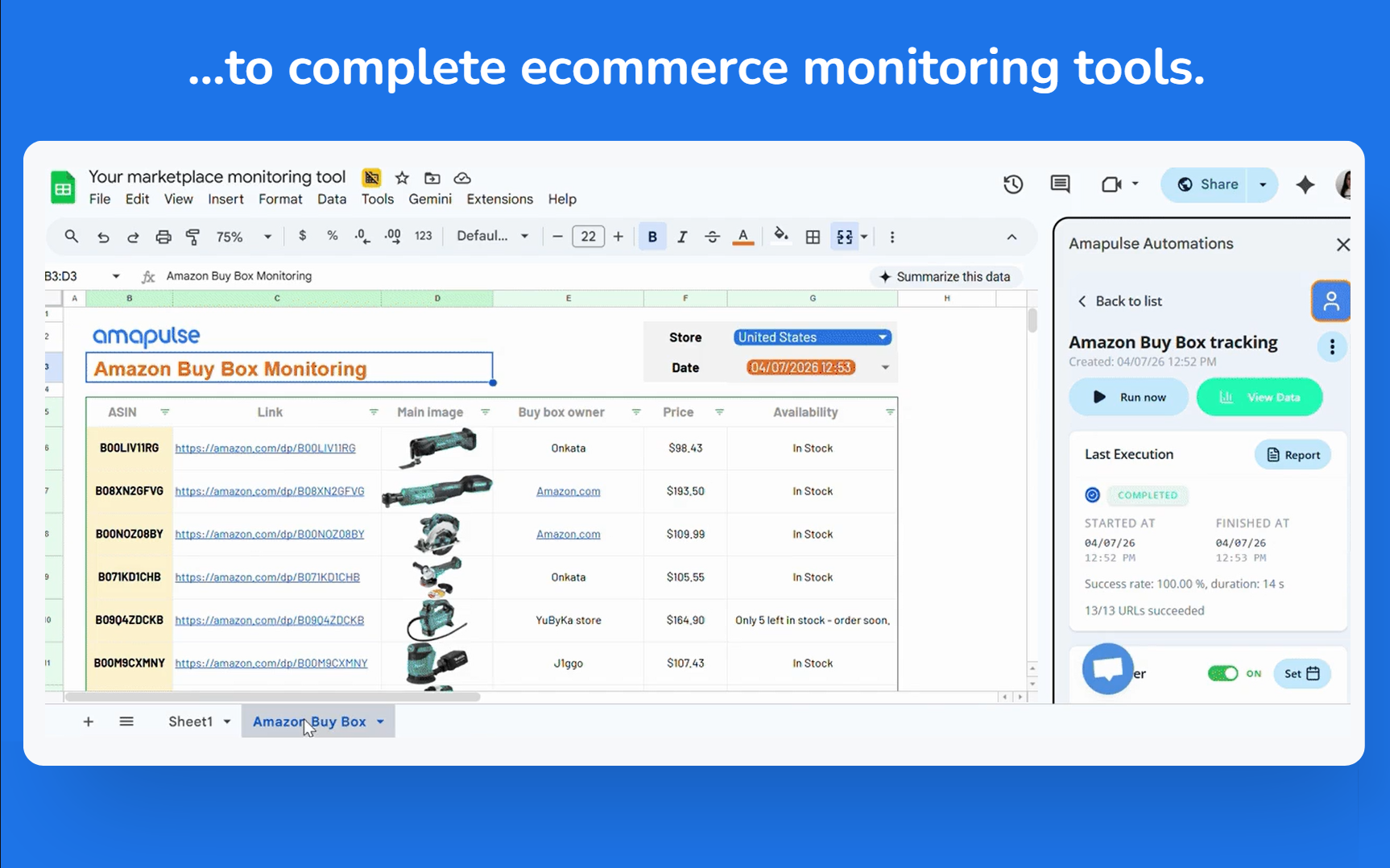1390x868 pixels.
Task: Filter the ASIN column
Action: (165, 412)
